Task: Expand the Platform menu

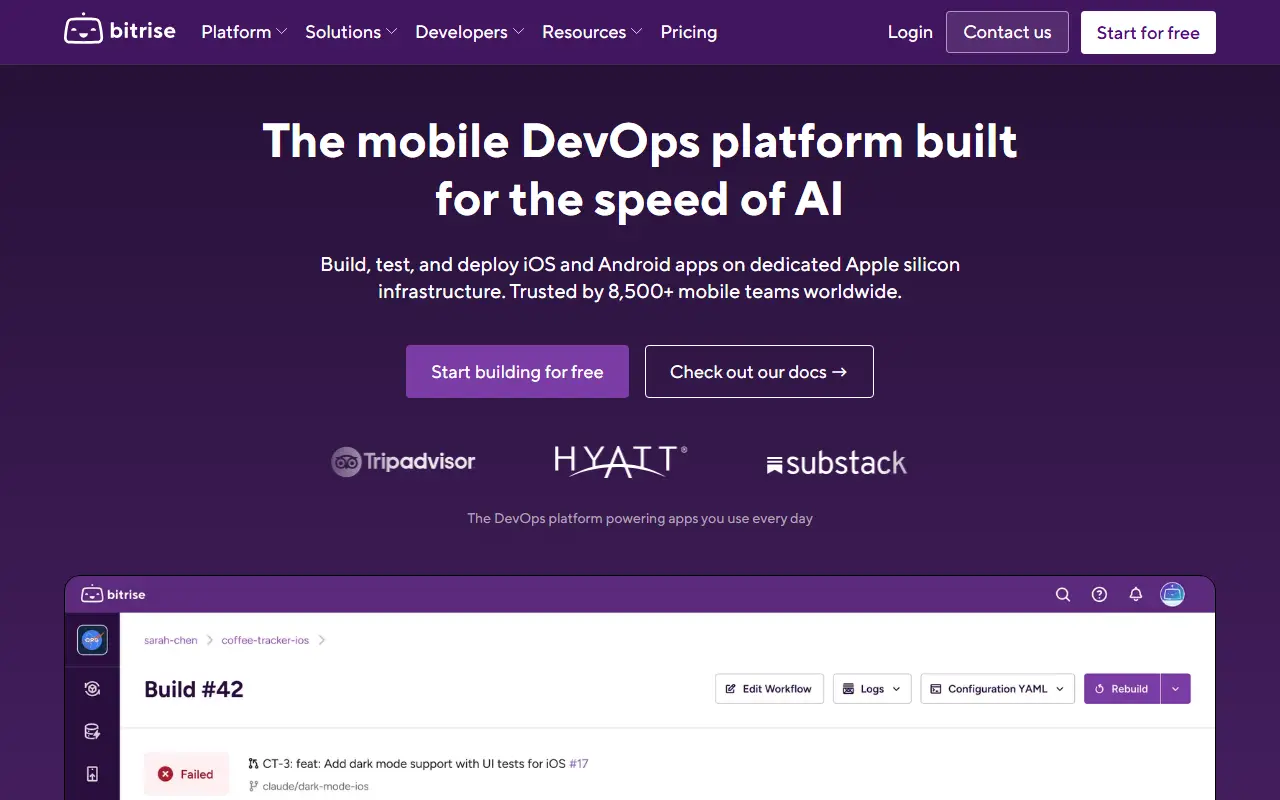Action: coord(244,32)
